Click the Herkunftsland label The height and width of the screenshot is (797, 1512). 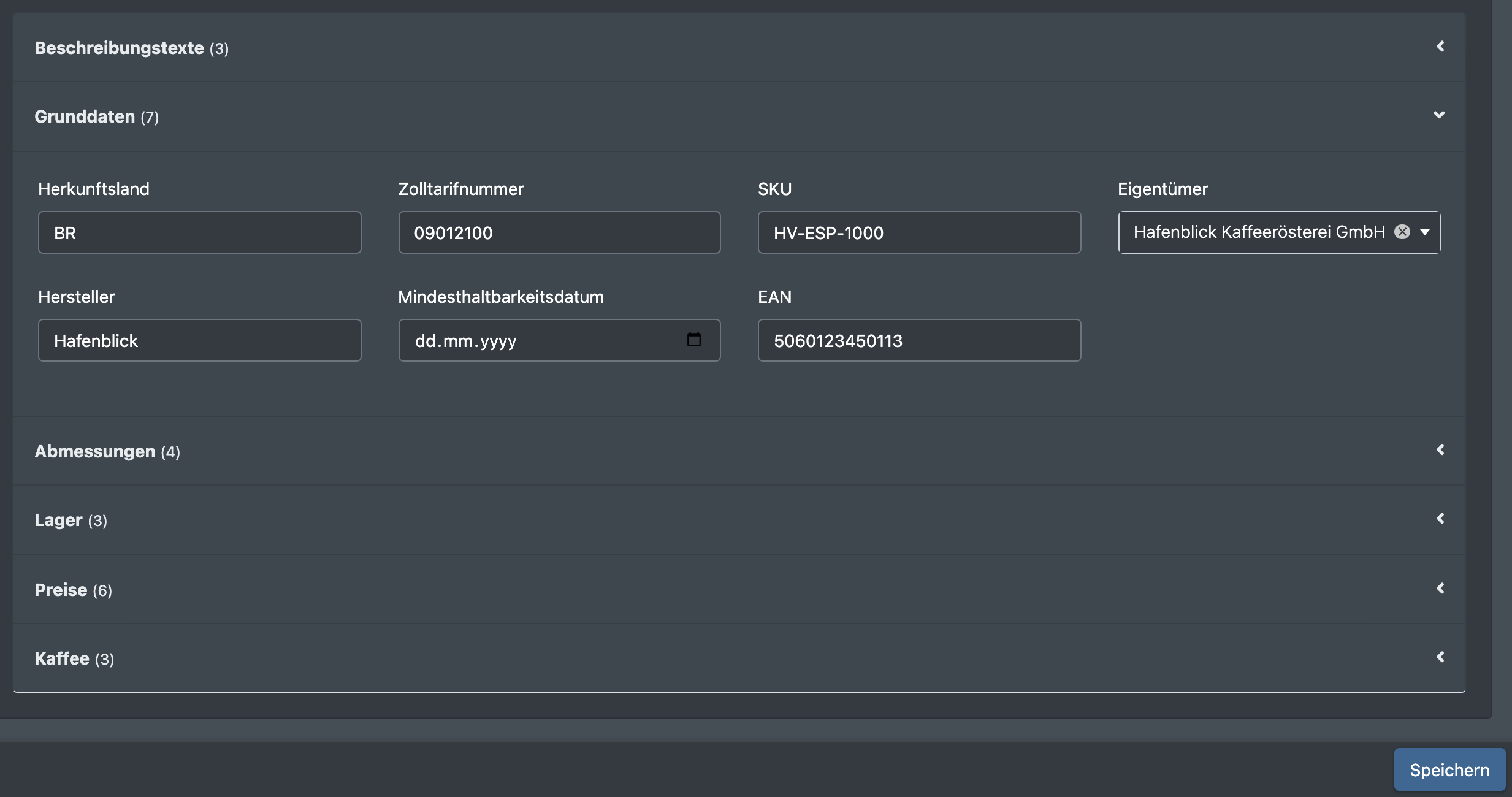(94, 189)
